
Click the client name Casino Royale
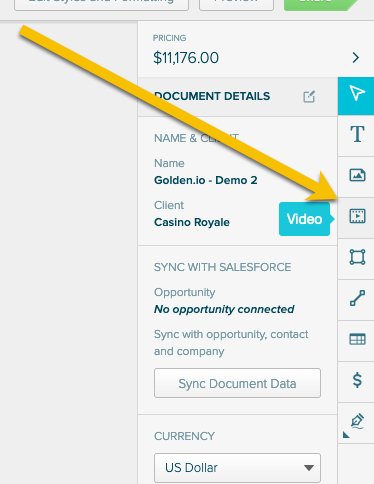tap(192, 222)
